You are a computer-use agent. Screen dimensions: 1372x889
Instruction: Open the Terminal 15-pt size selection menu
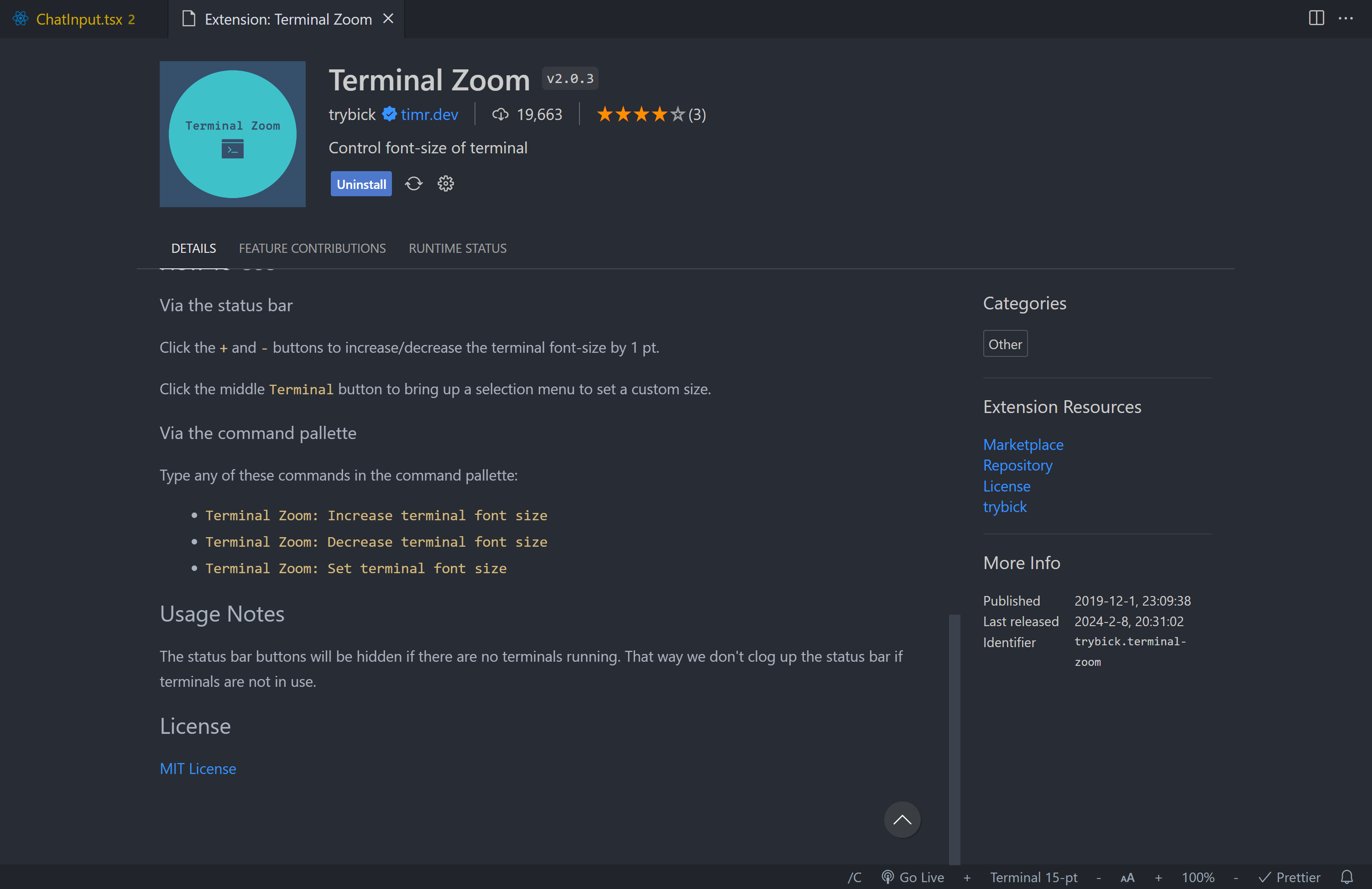1033,877
